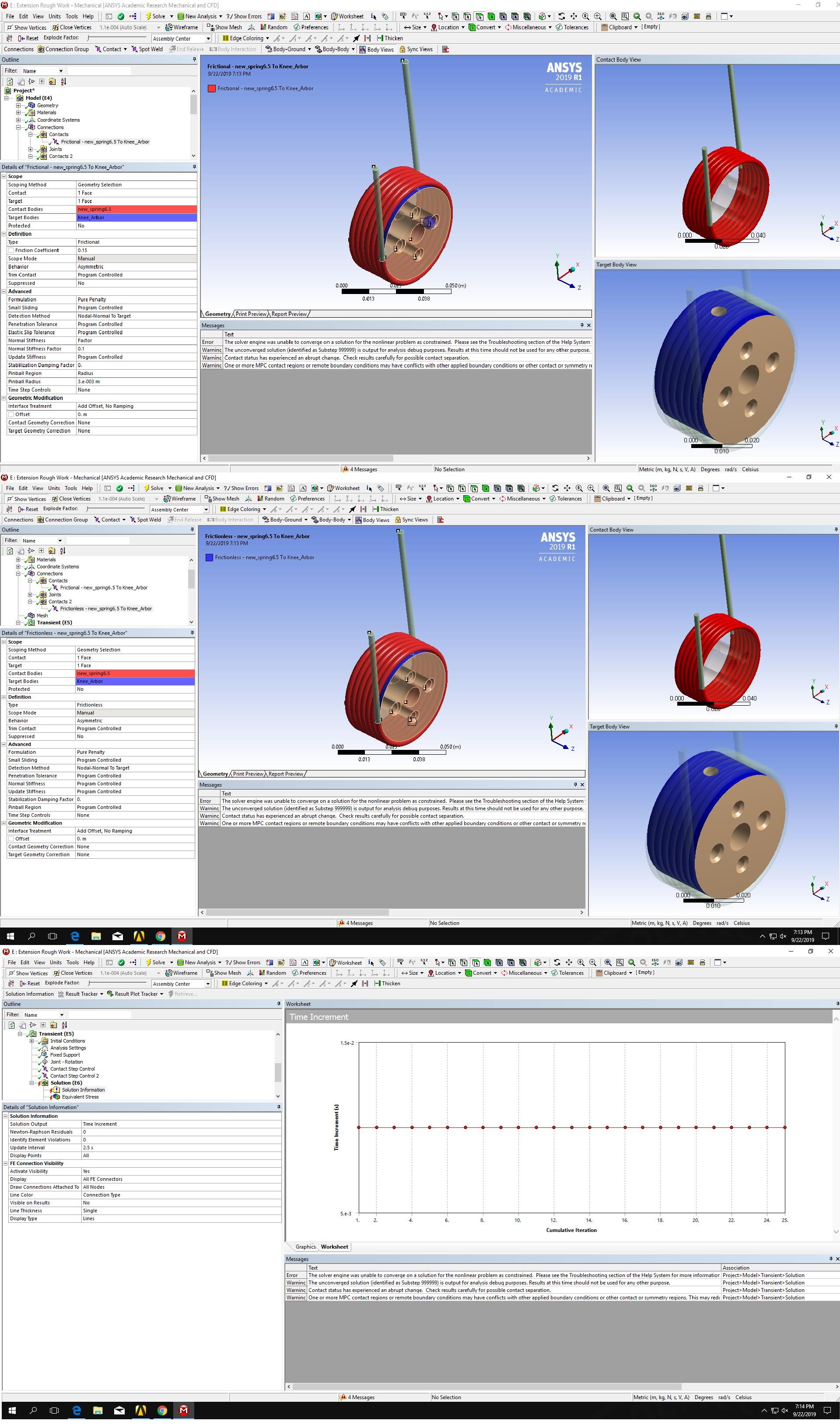840x1428 pixels.
Task: Click the red Frictional legend swatch
Action: point(211,88)
